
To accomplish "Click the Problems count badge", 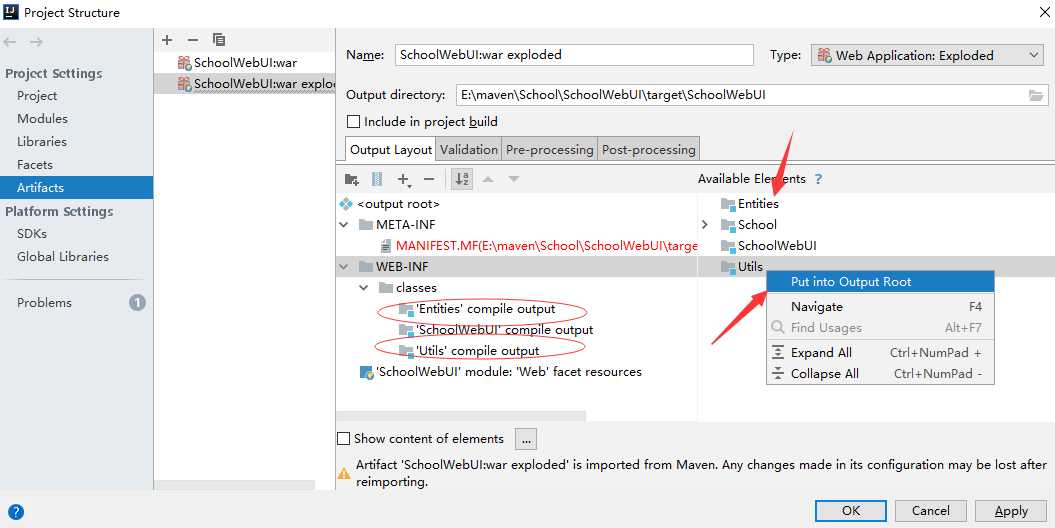I will click(x=137, y=303).
